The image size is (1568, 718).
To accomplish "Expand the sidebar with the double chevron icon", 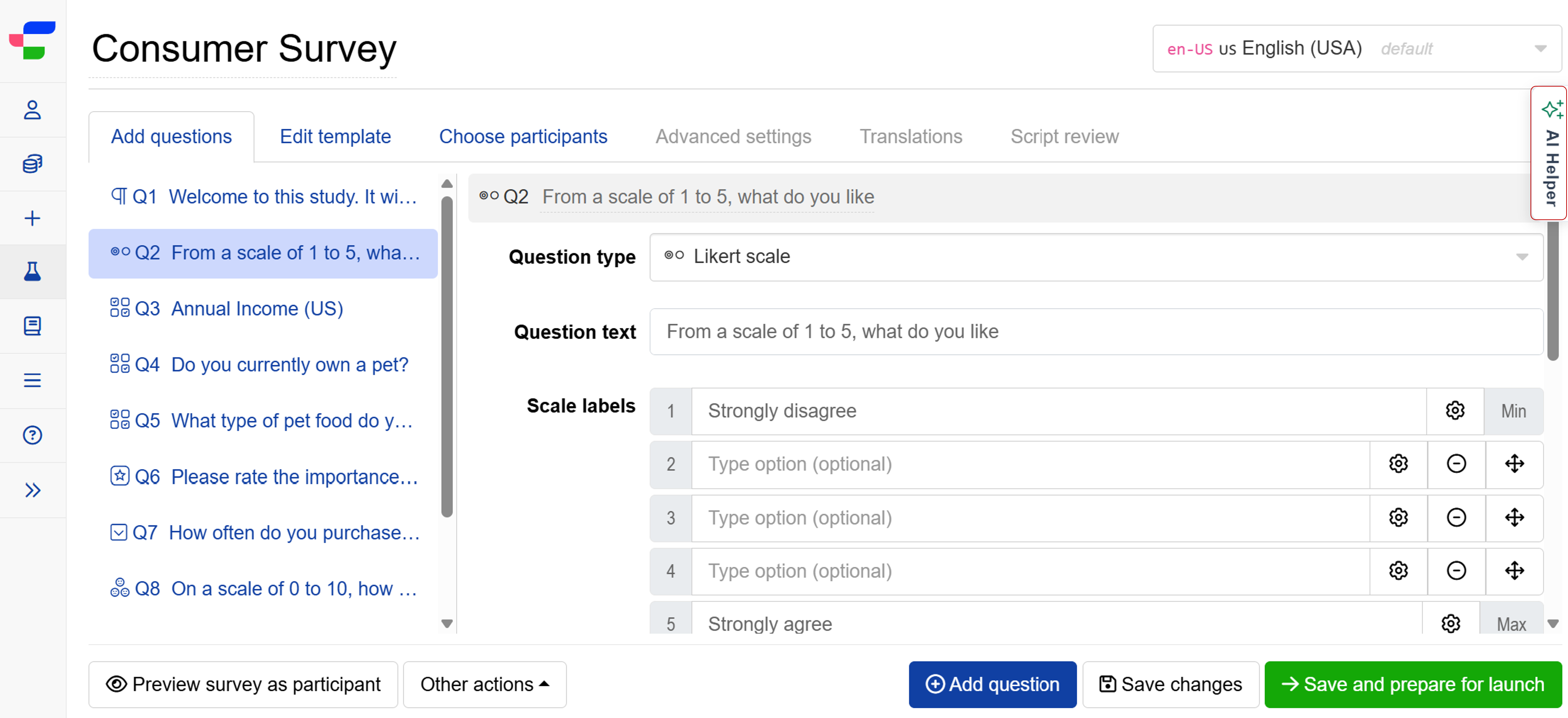I will point(32,490).
